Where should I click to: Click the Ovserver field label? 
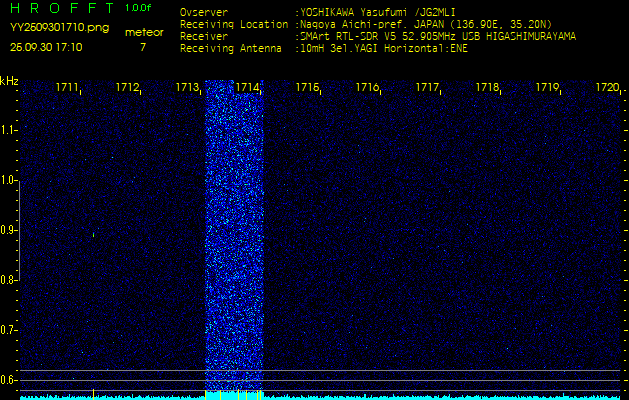204,12
